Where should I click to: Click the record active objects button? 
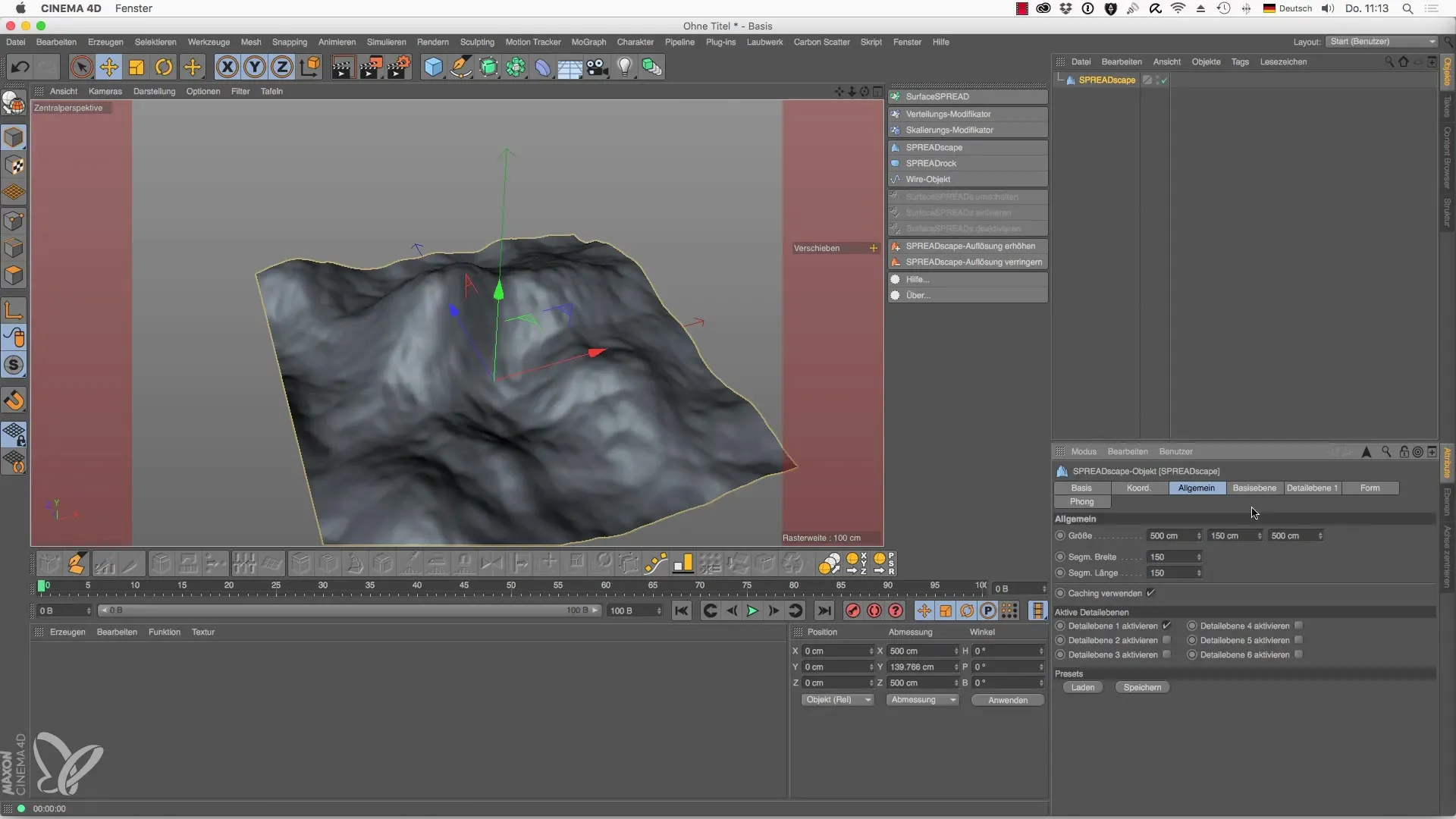pos(853,611)
